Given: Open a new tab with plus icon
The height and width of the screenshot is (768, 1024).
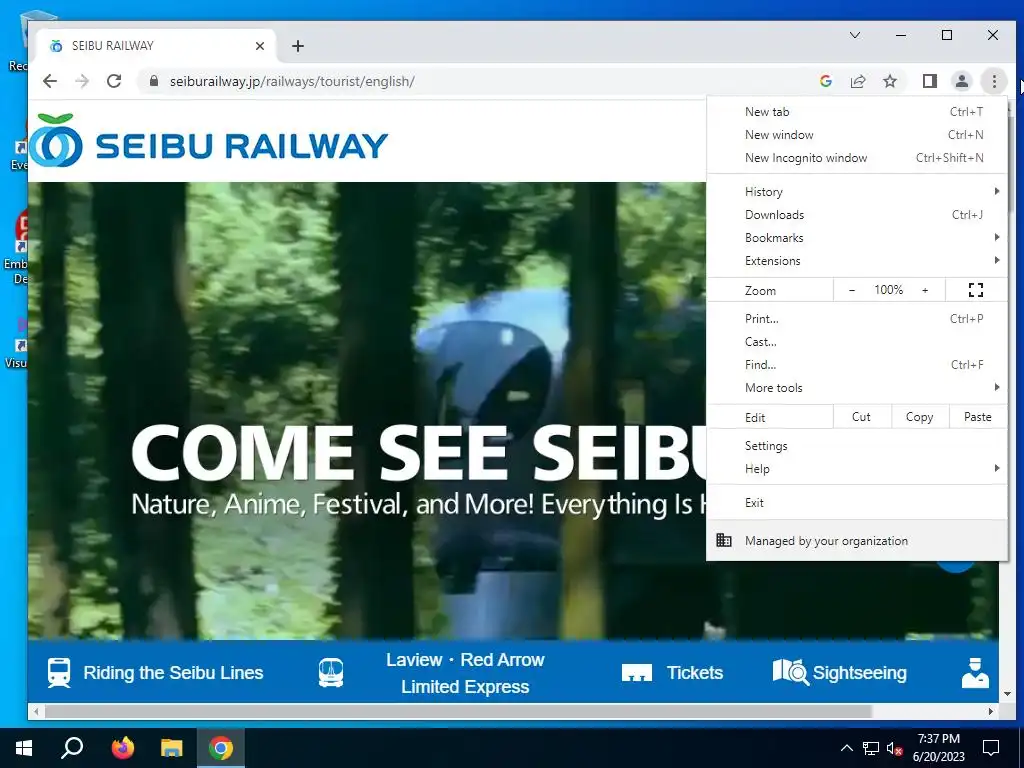Looking at the screenshot, I should point(298,46).
